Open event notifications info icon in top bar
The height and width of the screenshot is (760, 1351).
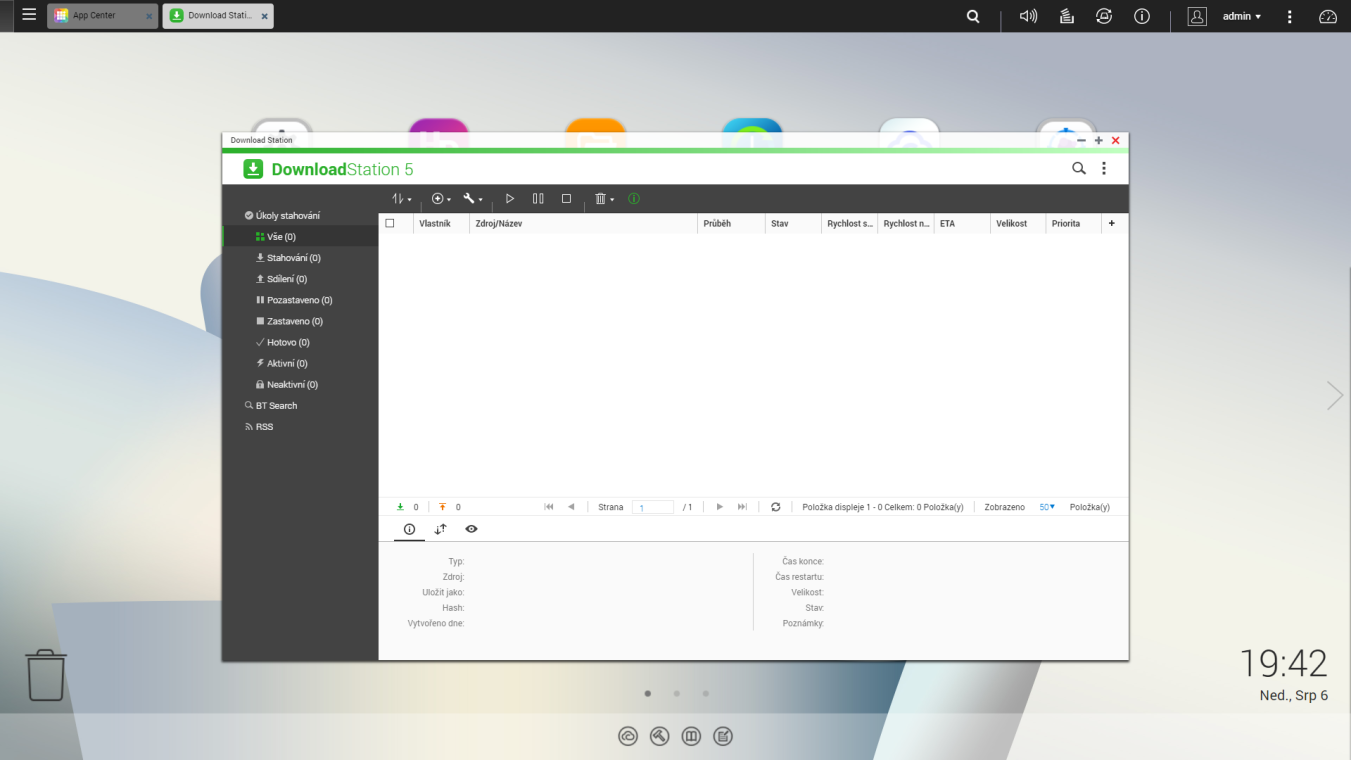click(1142, 16)
